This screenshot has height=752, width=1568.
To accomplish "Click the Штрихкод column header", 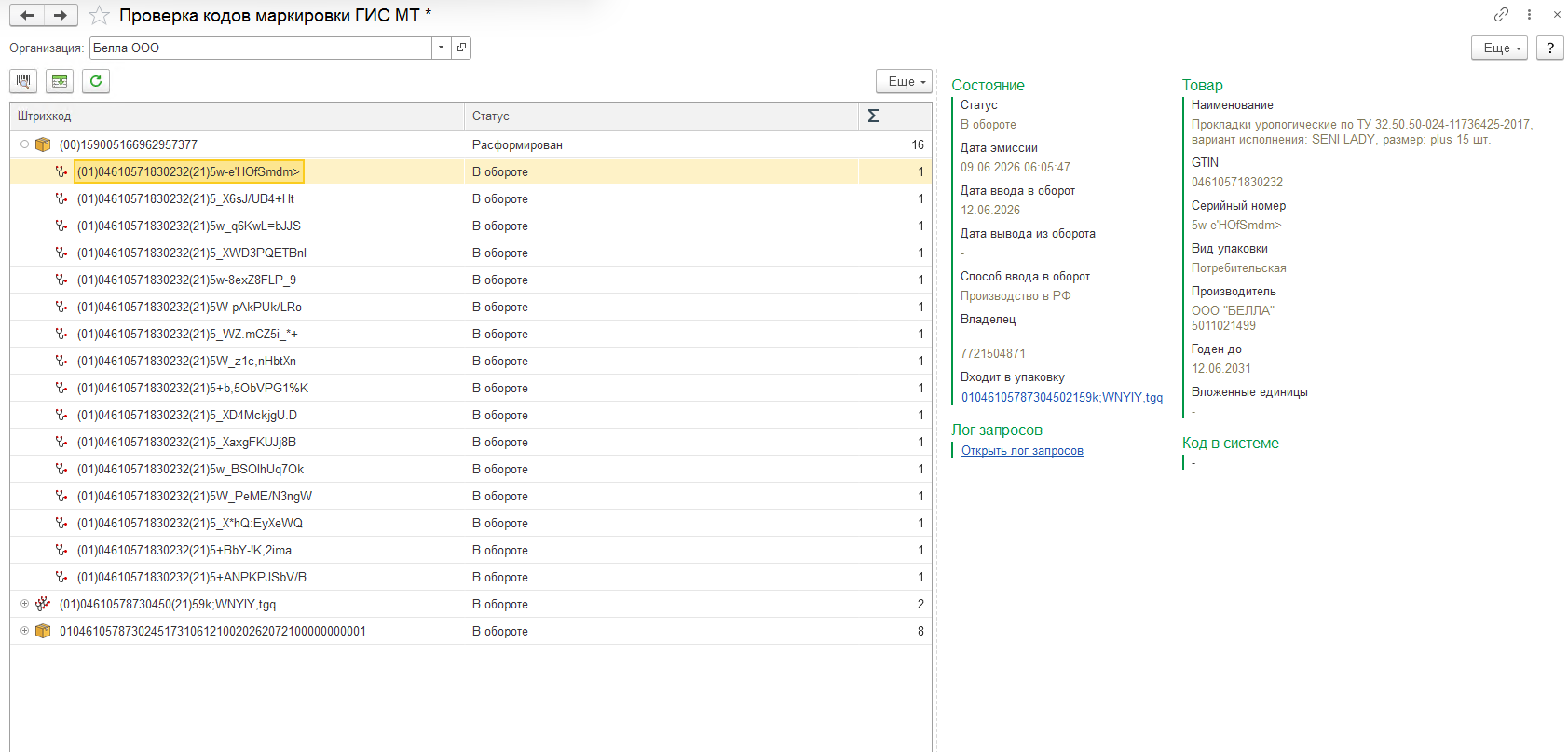I will [237, 116].
